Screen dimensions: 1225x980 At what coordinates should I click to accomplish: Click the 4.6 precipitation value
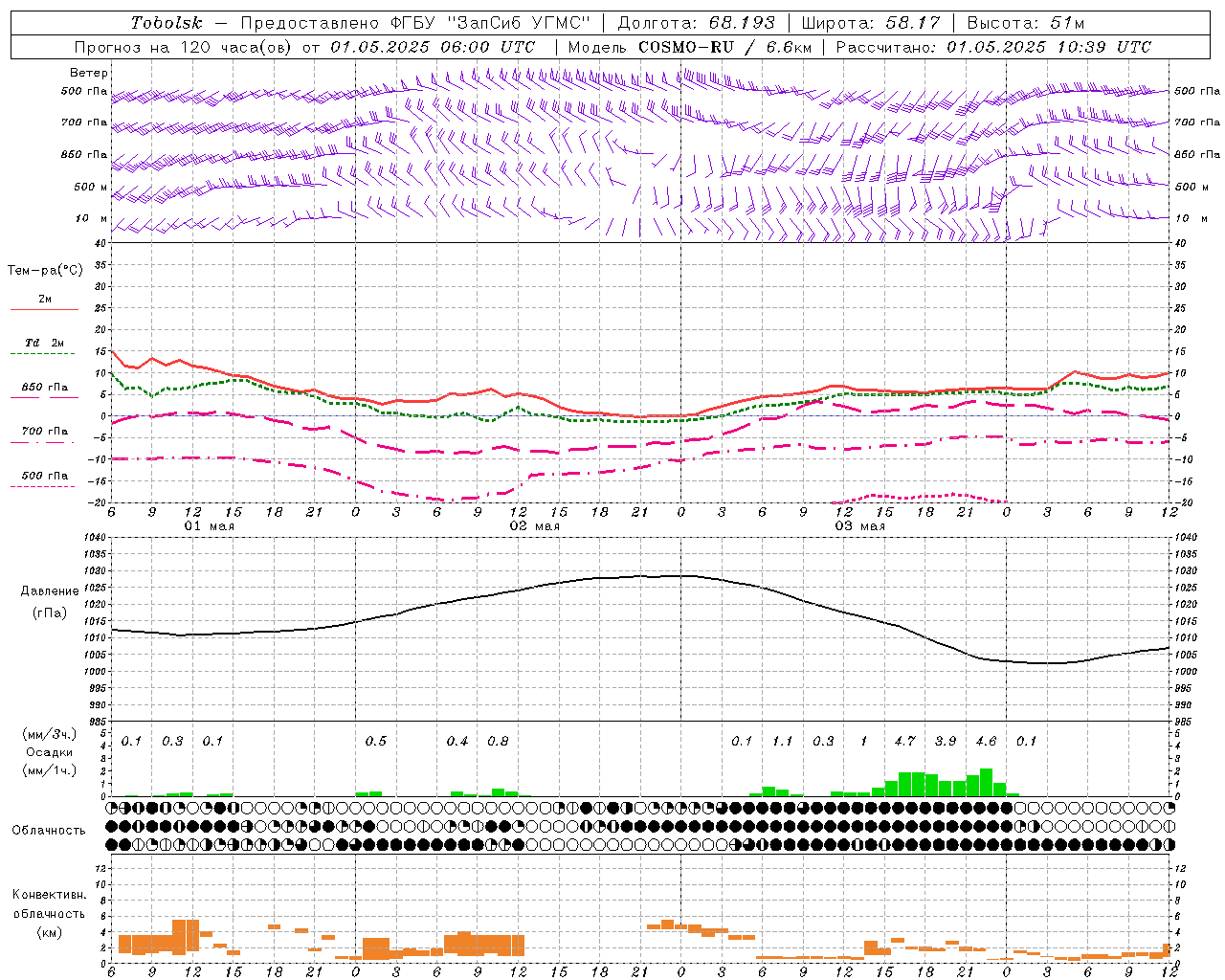986,741
